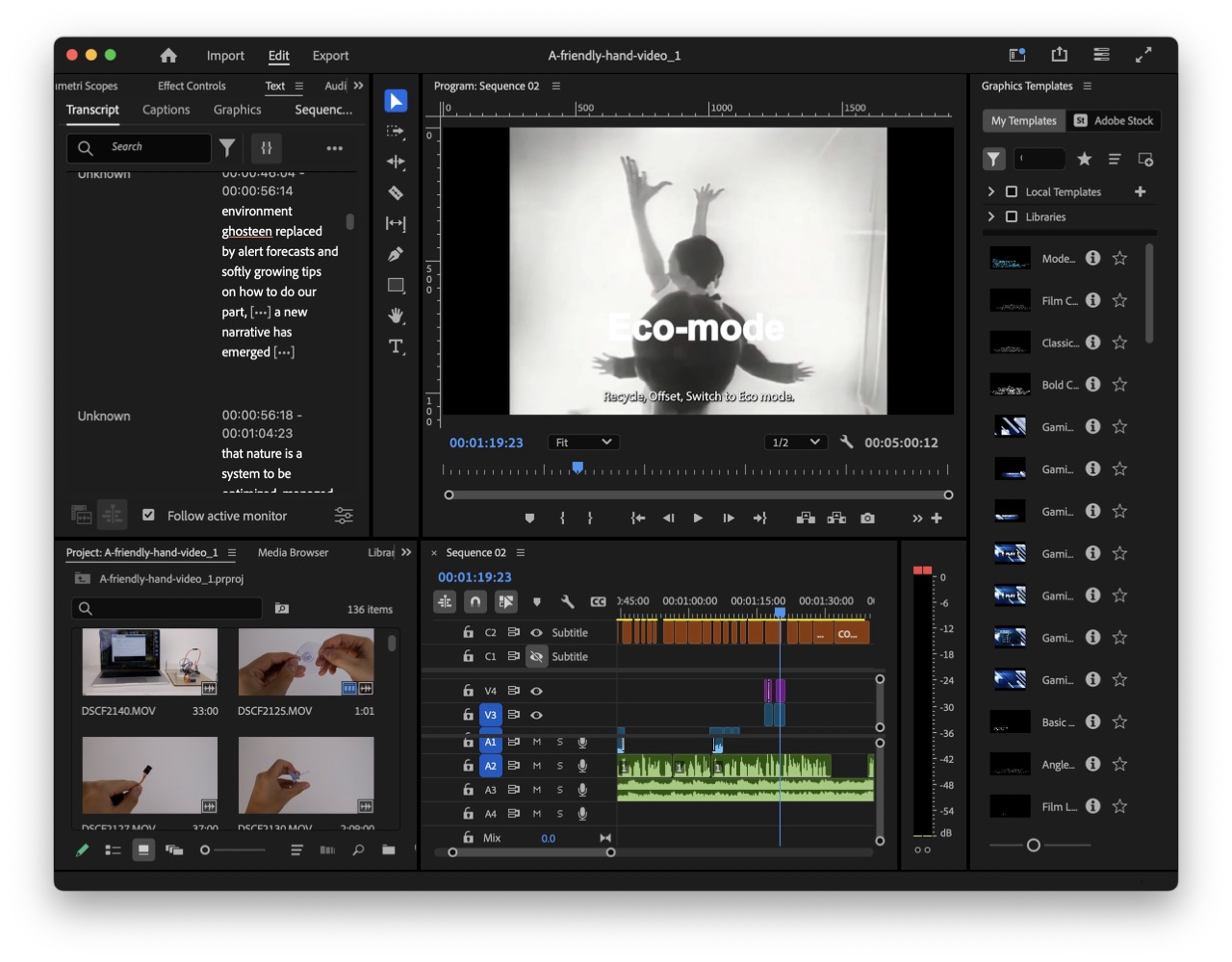Switch to Effect Controls panel tab
This screenshot has height=962, width=1232.
(192, 86)
